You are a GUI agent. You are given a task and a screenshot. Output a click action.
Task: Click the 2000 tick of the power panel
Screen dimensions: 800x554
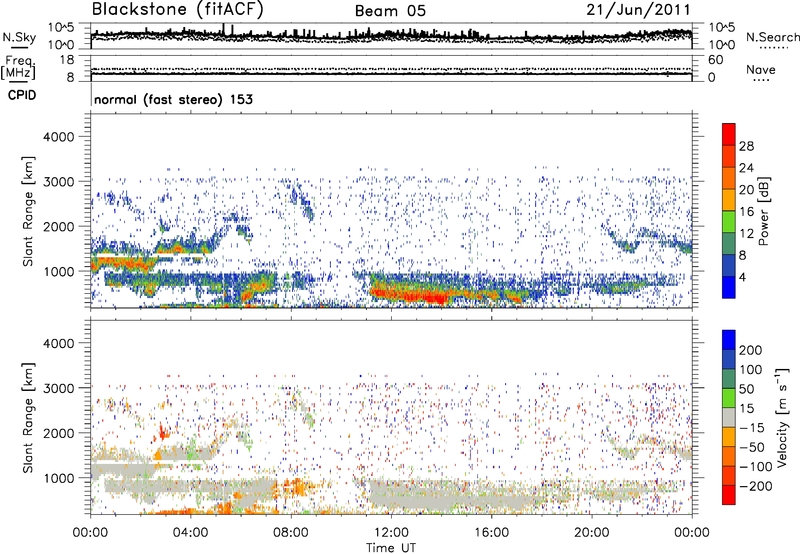(58, 226)
